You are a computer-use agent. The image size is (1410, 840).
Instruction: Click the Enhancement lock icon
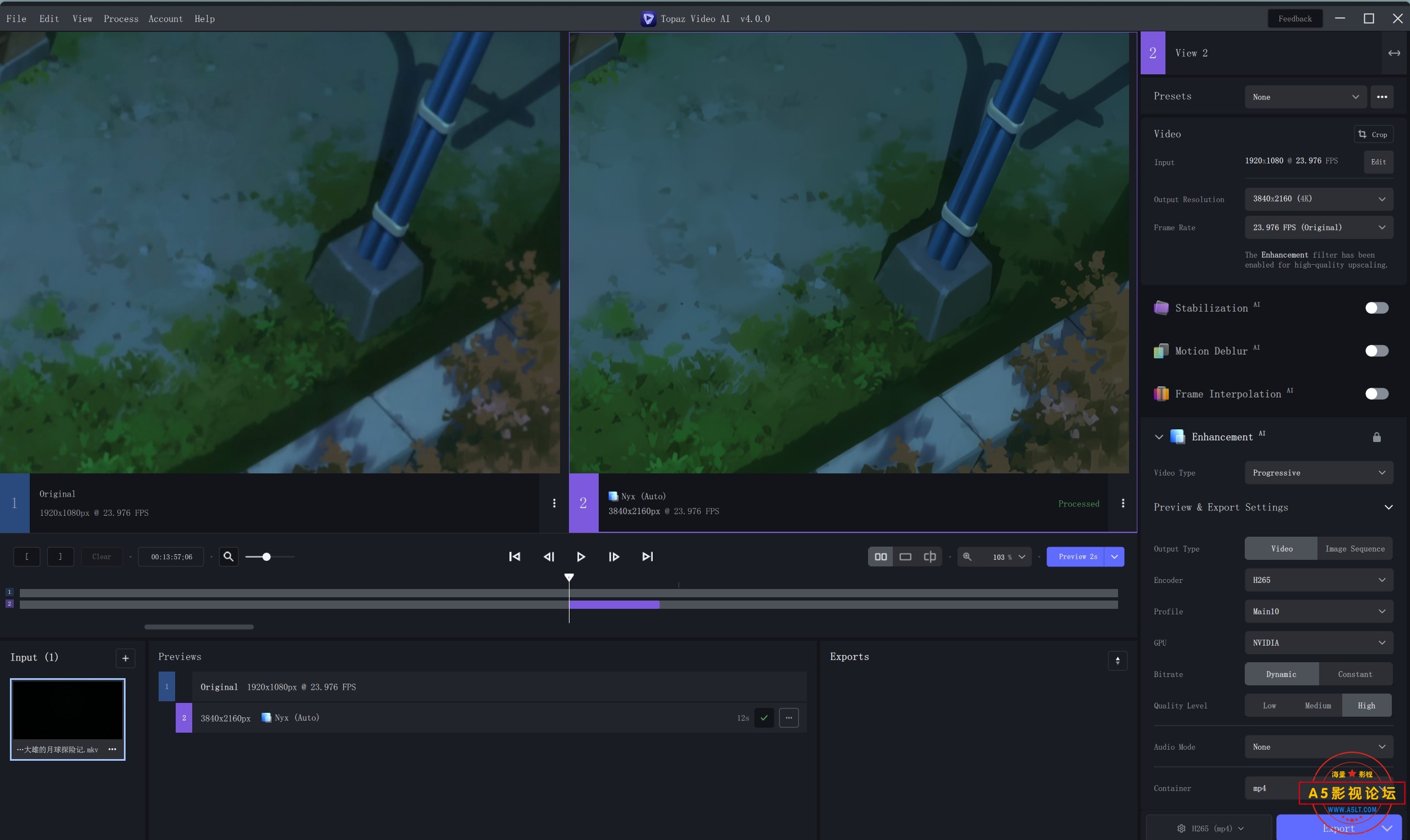coord(1376,437)
